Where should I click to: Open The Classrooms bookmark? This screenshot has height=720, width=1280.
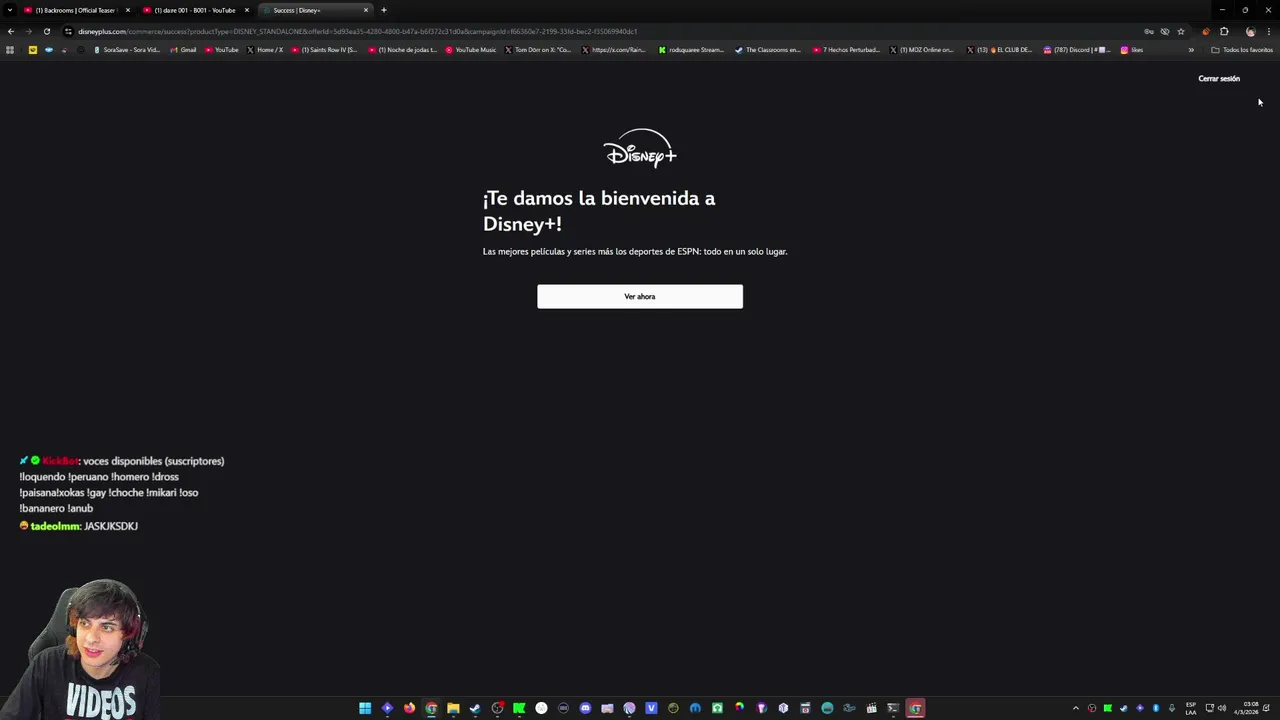pyautogui.click(x=768, y=49)
